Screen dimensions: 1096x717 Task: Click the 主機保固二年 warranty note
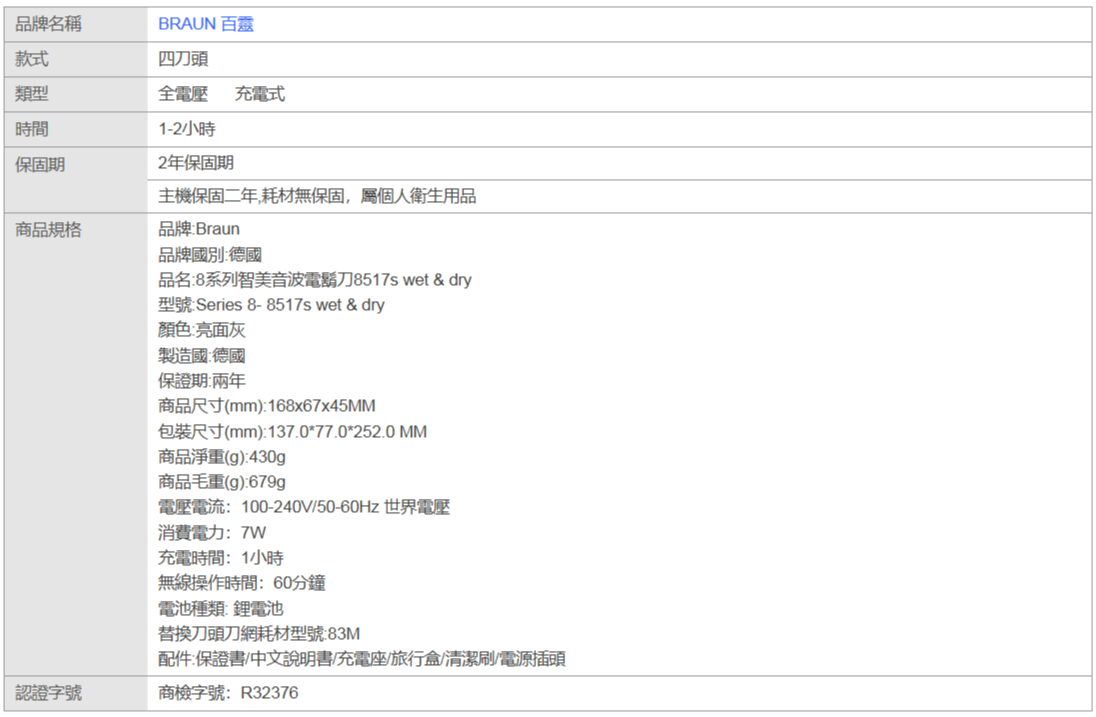click(317, 196)
